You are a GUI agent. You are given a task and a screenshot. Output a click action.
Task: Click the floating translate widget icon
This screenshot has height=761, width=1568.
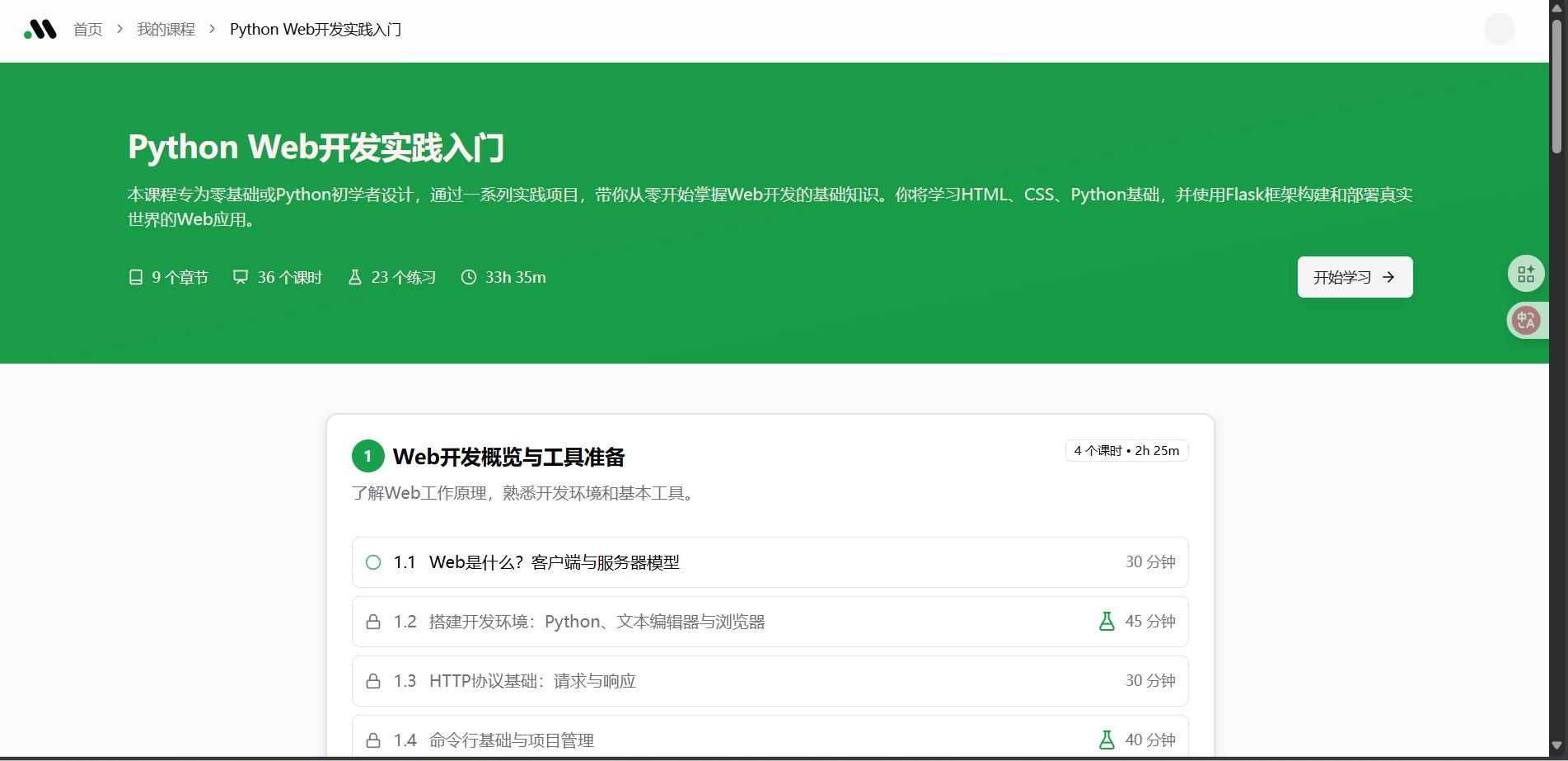click(1526, 320)
